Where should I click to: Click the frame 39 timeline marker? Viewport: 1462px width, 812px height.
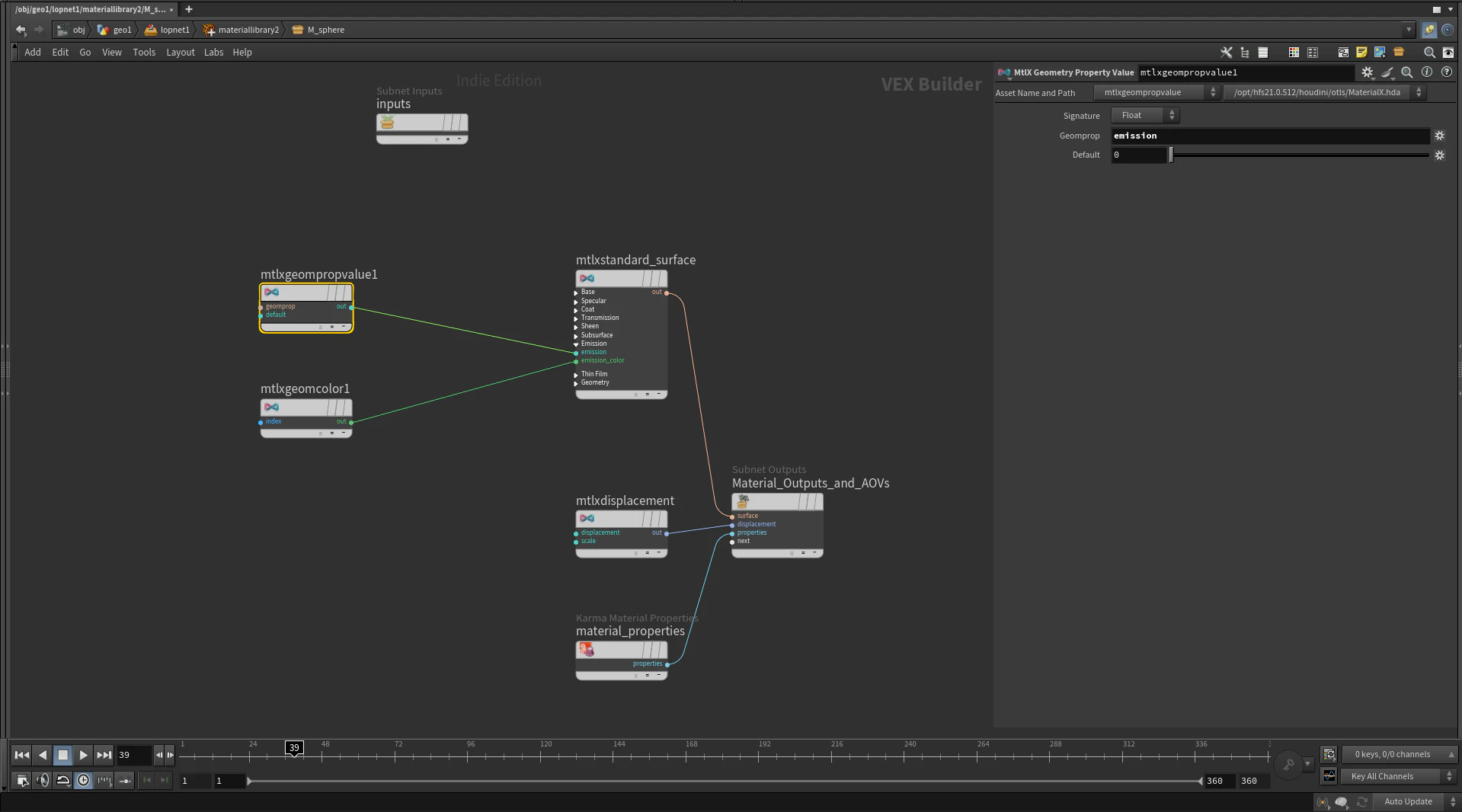(294, 748)
